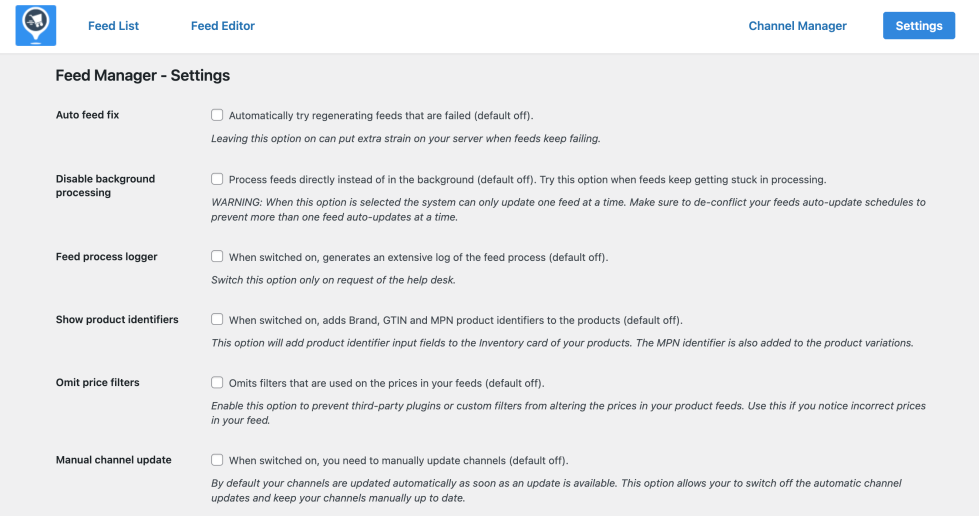Image resolution: width=979 pixels, height=516 pixels.
Task: Enable the Manual channel update checkbox
Action: [217, 460]
